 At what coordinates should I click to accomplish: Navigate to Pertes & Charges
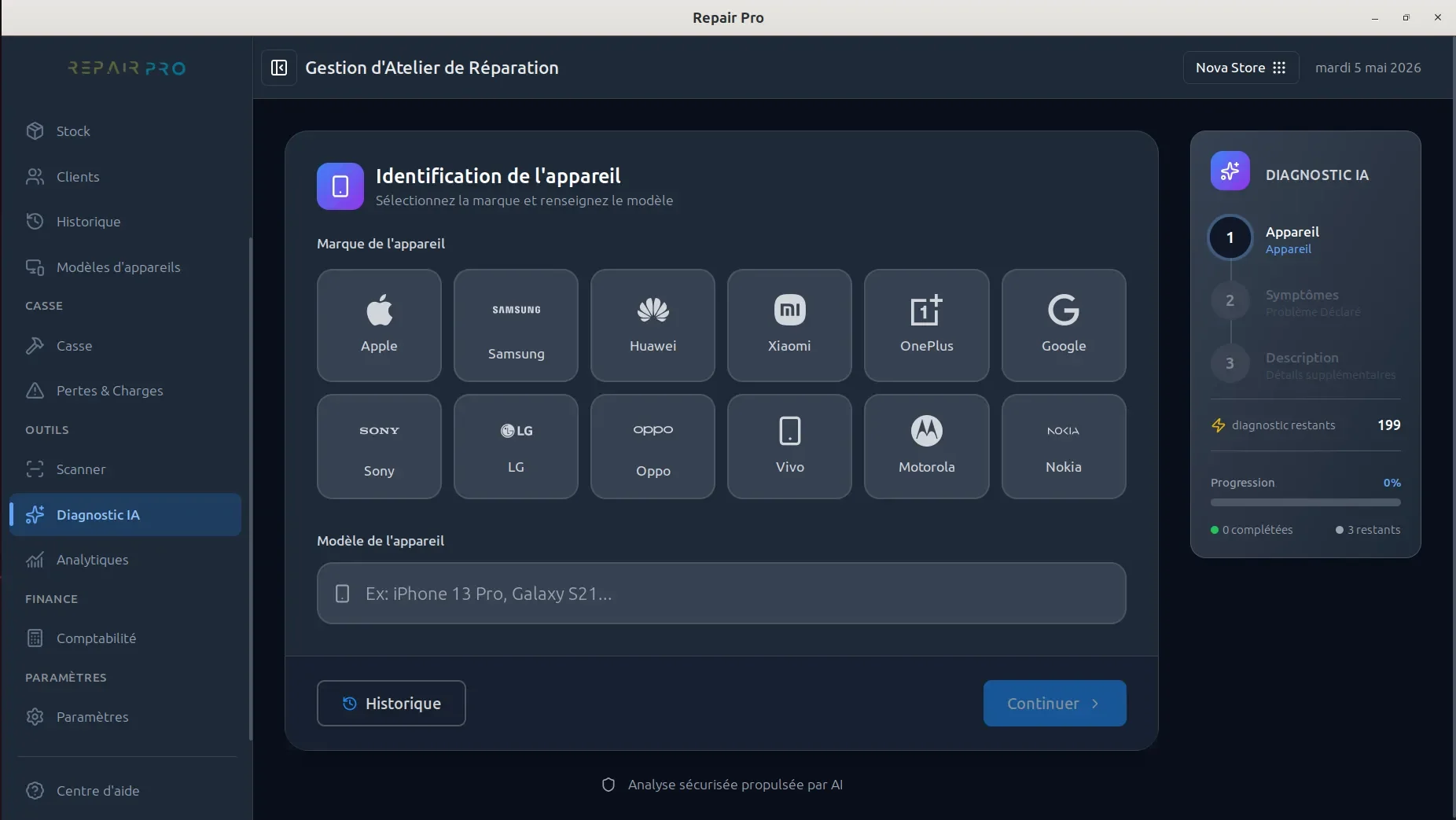pyautogui.click(x=126, y=391)
